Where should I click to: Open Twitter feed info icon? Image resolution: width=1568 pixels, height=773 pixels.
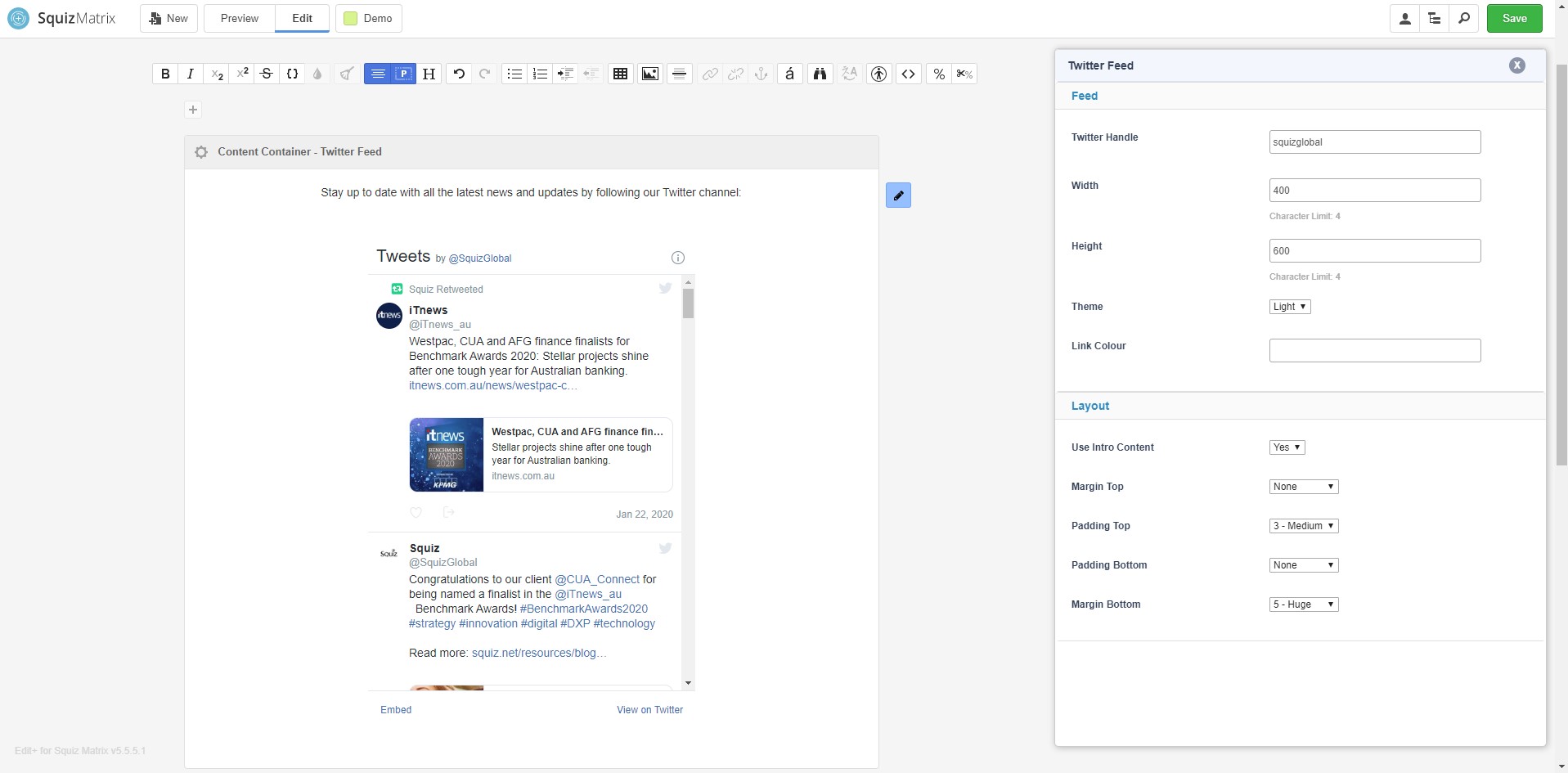[677, 258]
